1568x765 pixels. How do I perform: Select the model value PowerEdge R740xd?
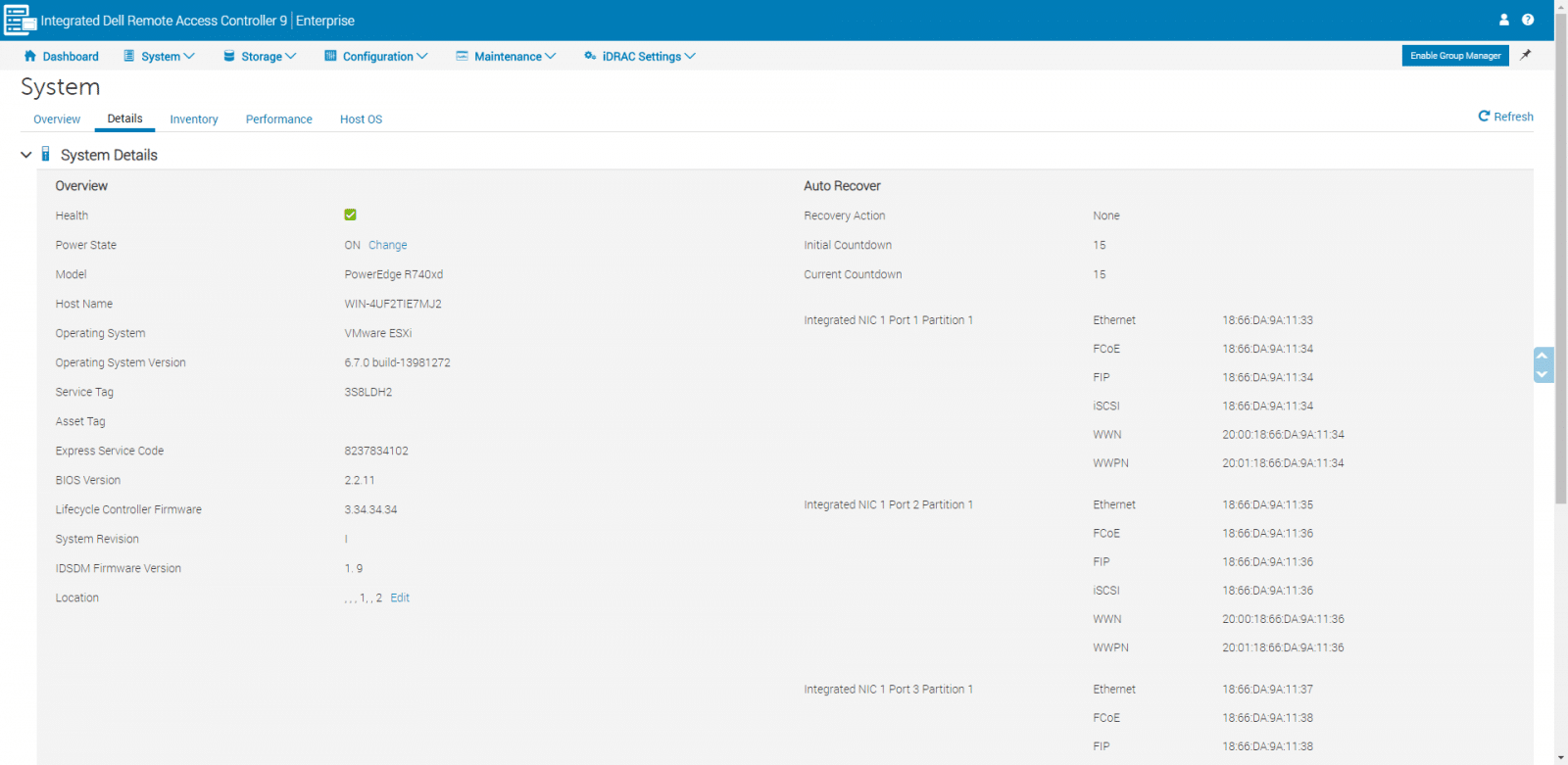(x=394, y=274)
